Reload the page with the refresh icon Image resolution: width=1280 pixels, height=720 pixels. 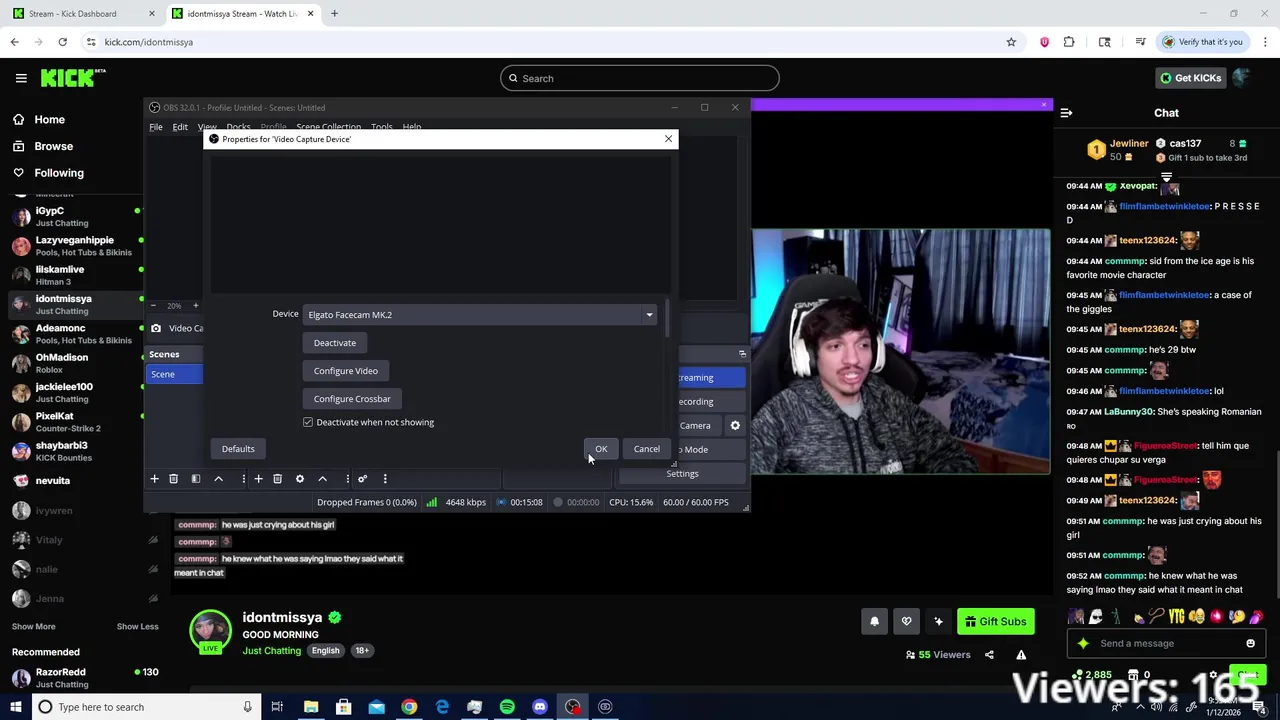(x=62, y=42)
